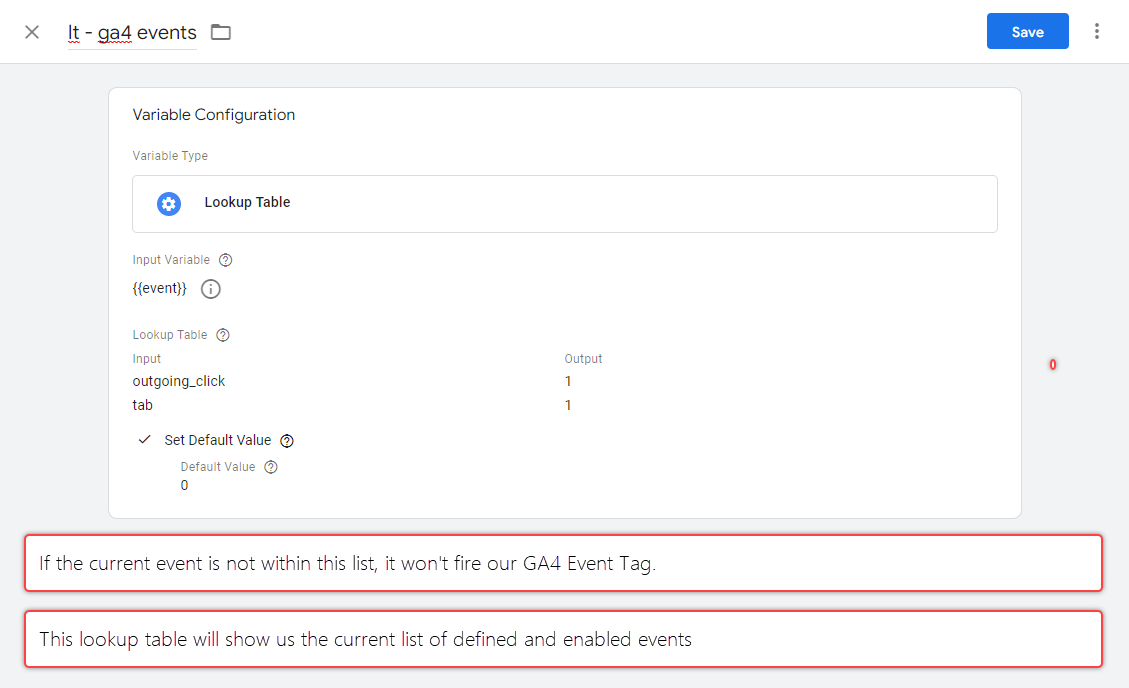Click the red 0 marker on right
This screenshot has width=1129, height=688.
tap(1053, 365)
